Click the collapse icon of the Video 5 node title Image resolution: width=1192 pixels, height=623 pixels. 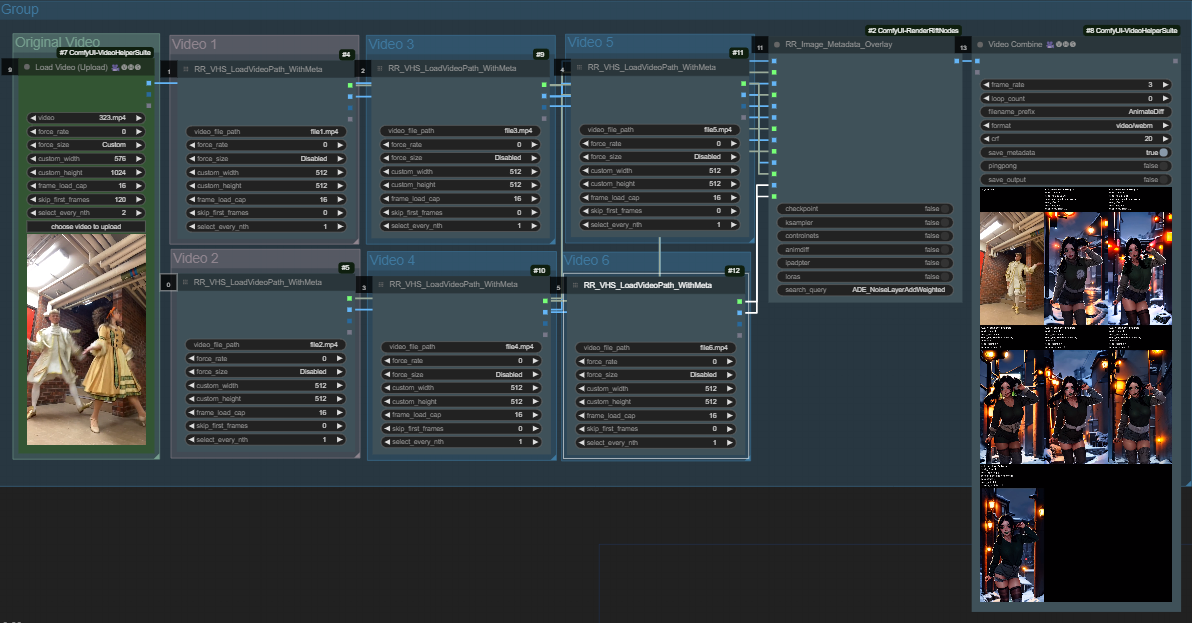pos(579,67)
